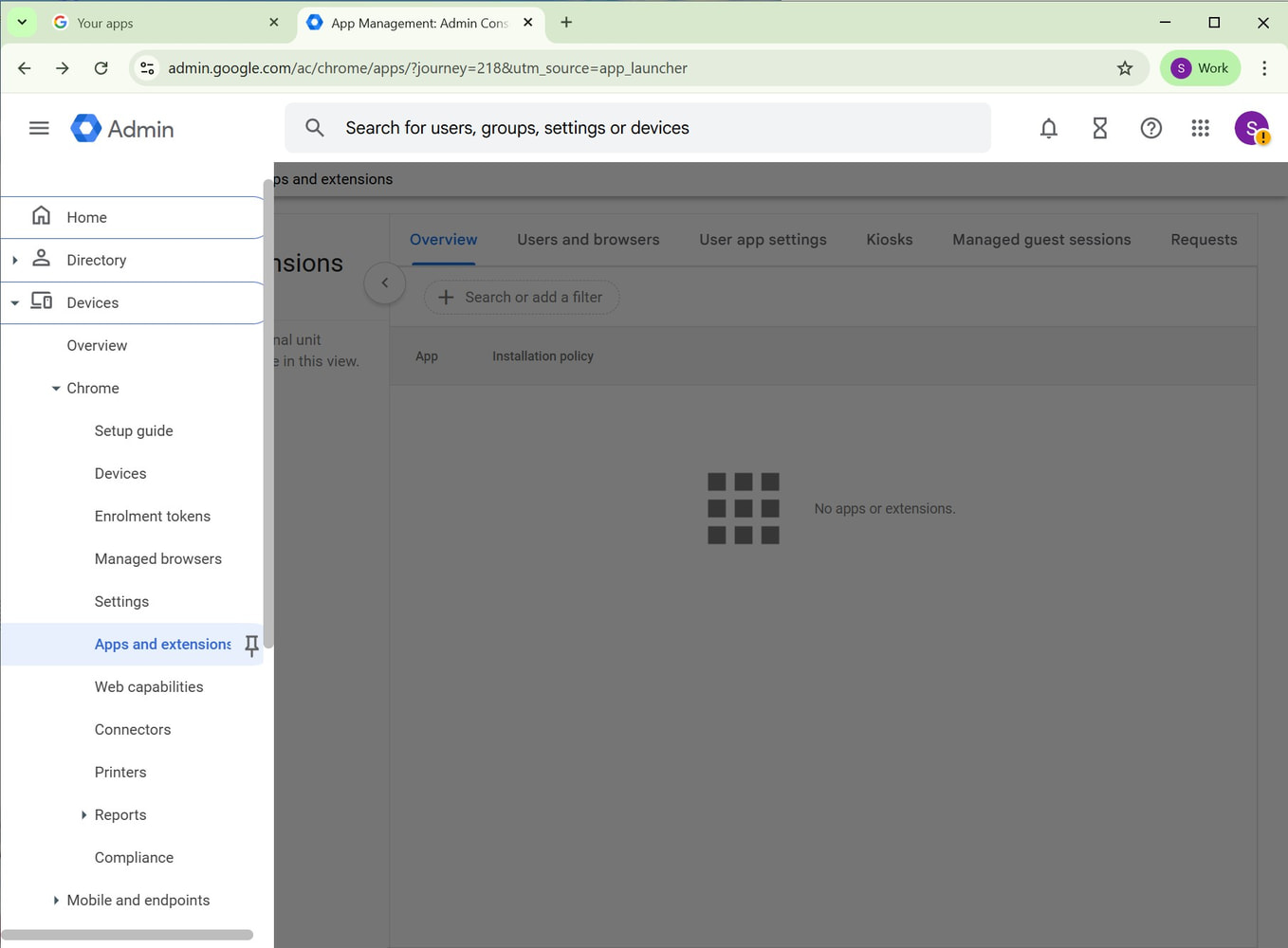
Task: Reload the current page
Action: [x=101, y=67]
